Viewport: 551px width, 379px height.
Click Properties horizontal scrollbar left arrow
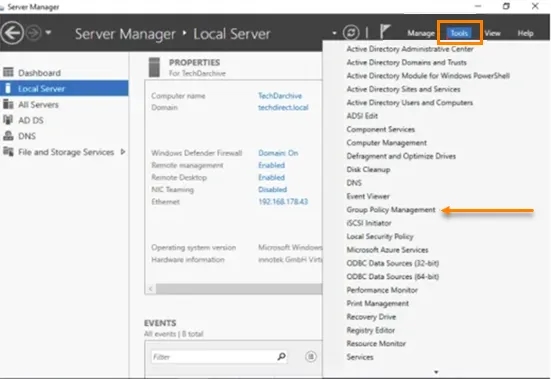click(x=151, y=289)
